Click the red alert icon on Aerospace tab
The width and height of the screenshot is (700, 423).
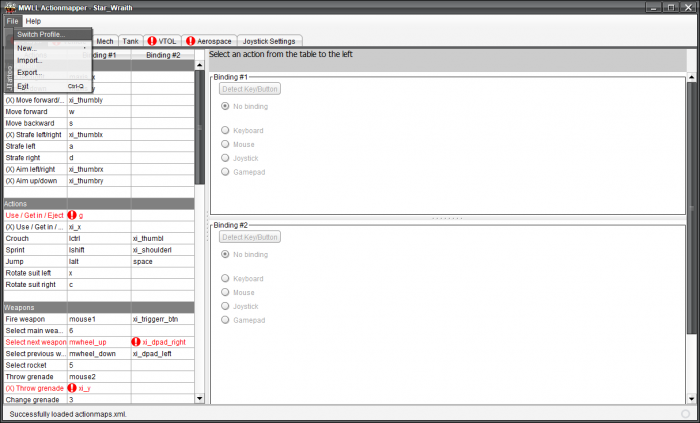(190, 41)
